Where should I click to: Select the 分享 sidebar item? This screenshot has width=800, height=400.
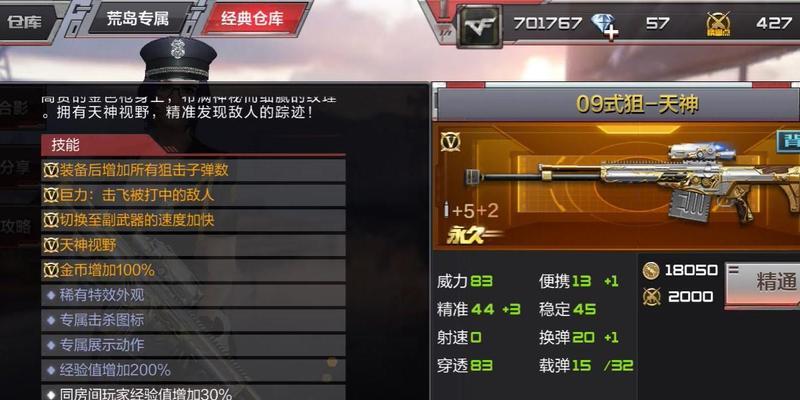15,167
